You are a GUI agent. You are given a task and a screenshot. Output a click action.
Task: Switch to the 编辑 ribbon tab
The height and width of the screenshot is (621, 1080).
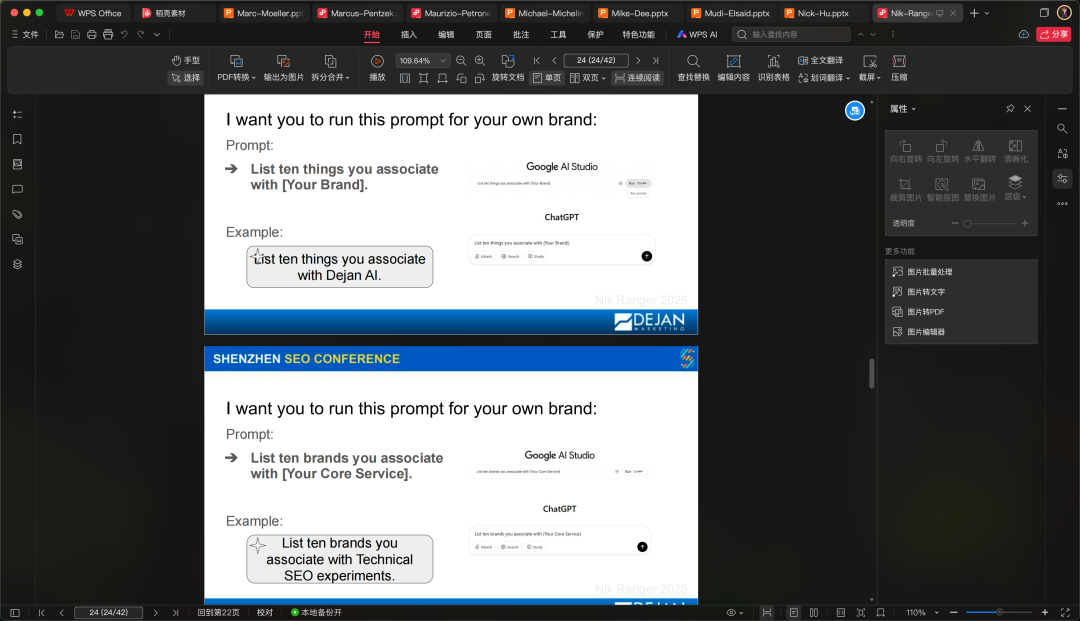[446, 34]
